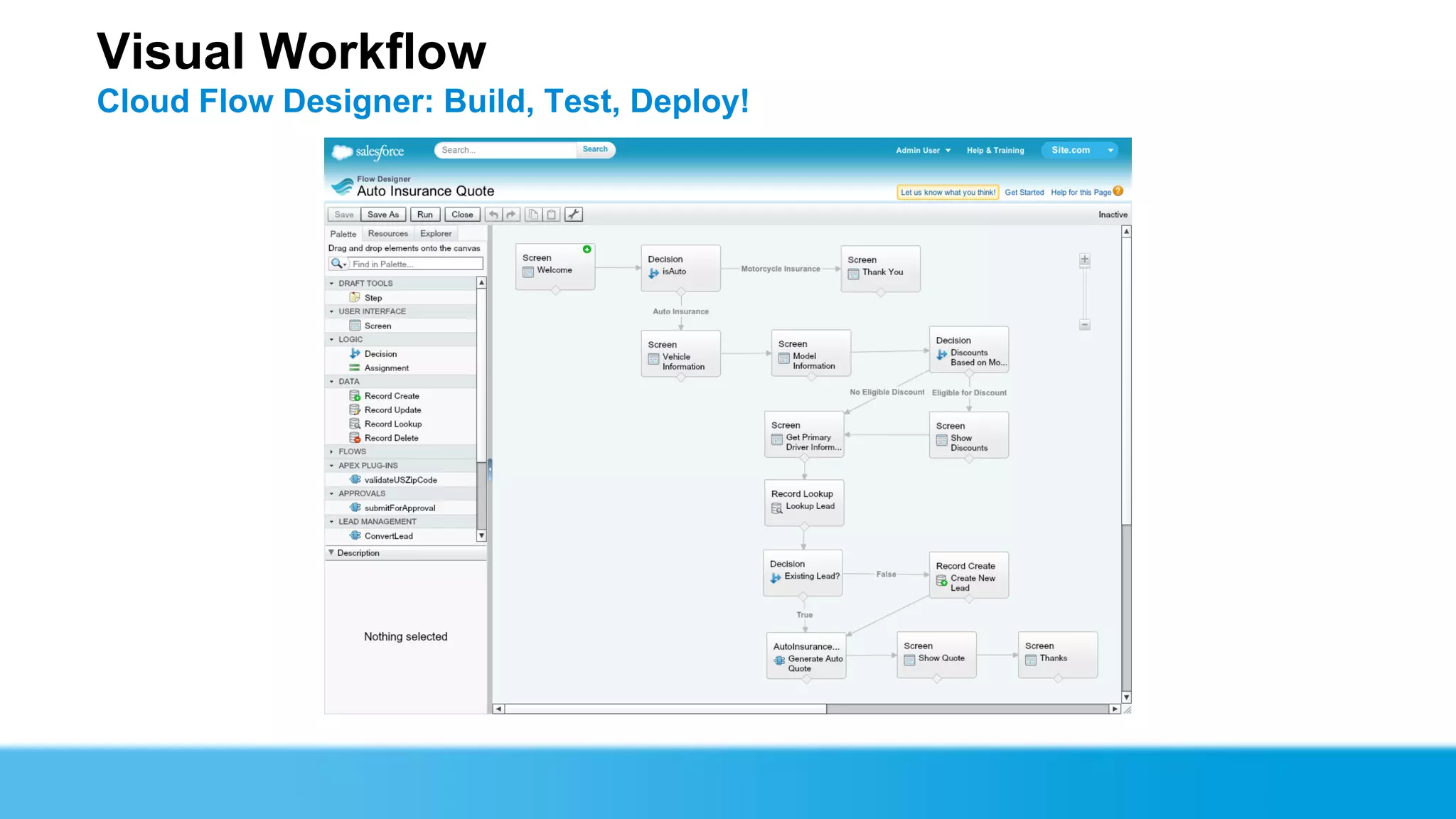Click canvas vertical scrollbar up arrow

[1126, 232]
